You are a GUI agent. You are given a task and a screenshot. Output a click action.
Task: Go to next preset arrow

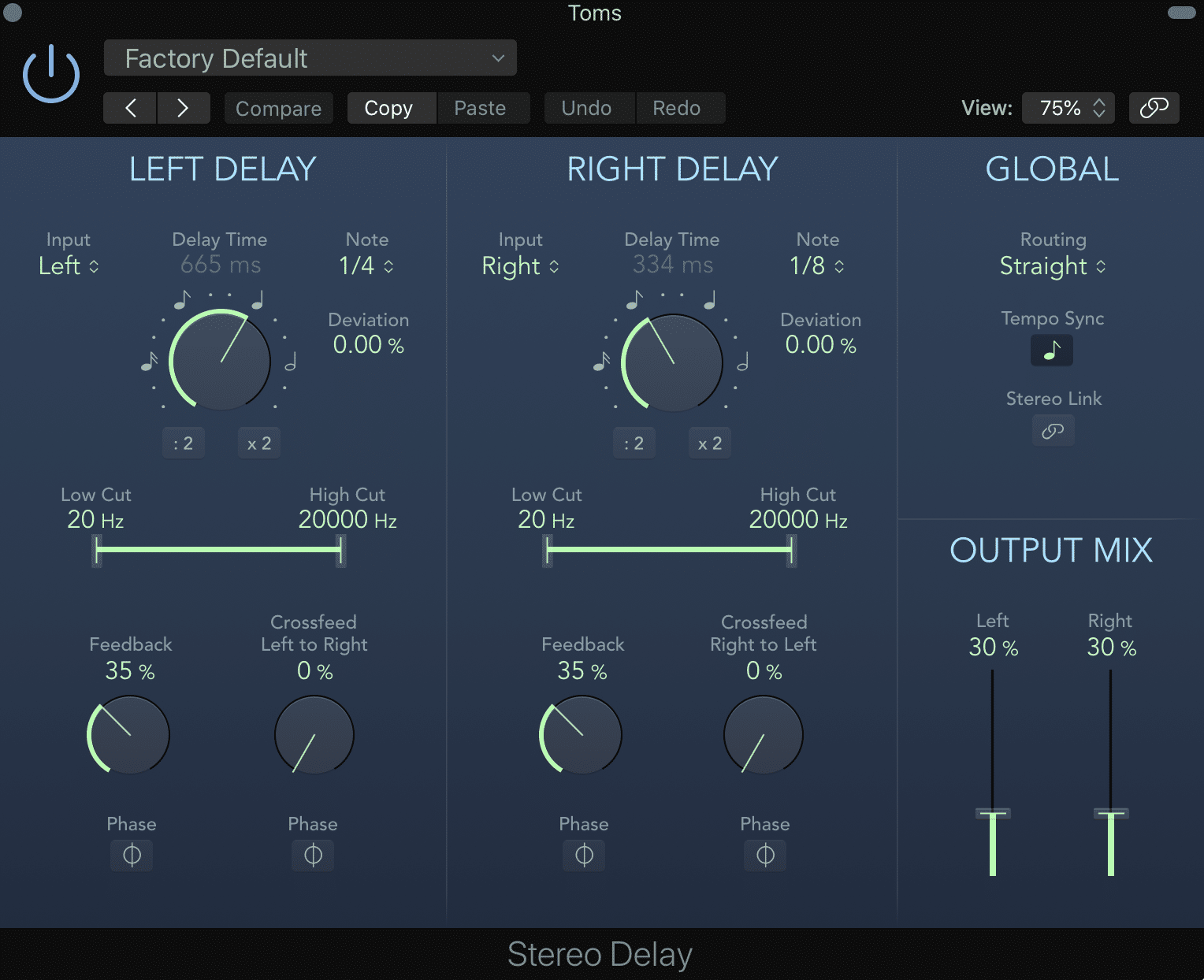point(184,108)
